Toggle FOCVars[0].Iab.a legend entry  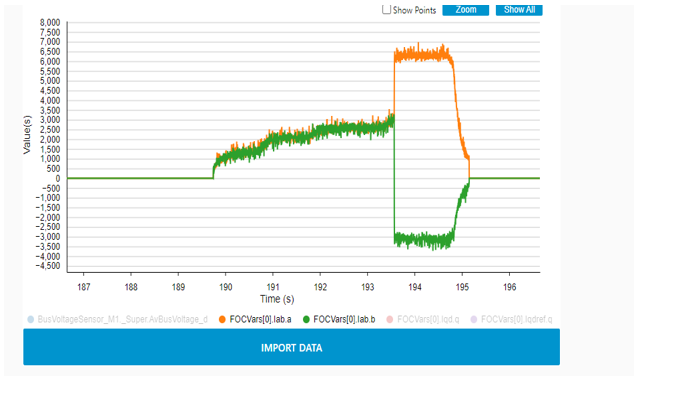click(x=255, y=319)
